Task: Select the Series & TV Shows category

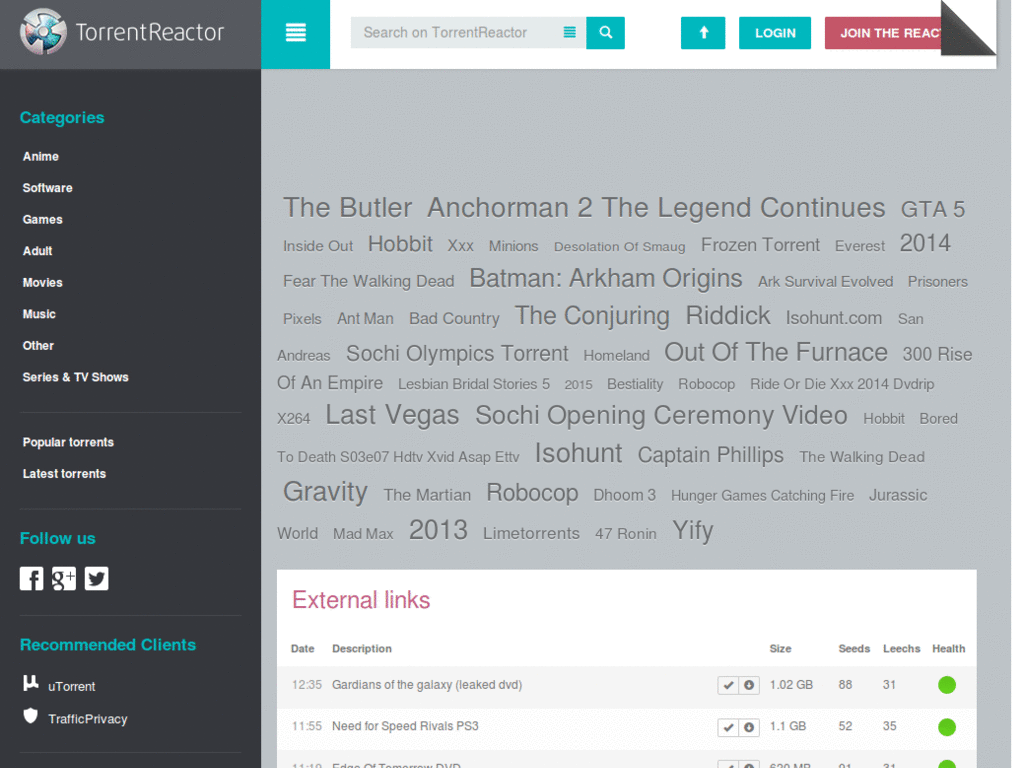Action: coord(76,377)
